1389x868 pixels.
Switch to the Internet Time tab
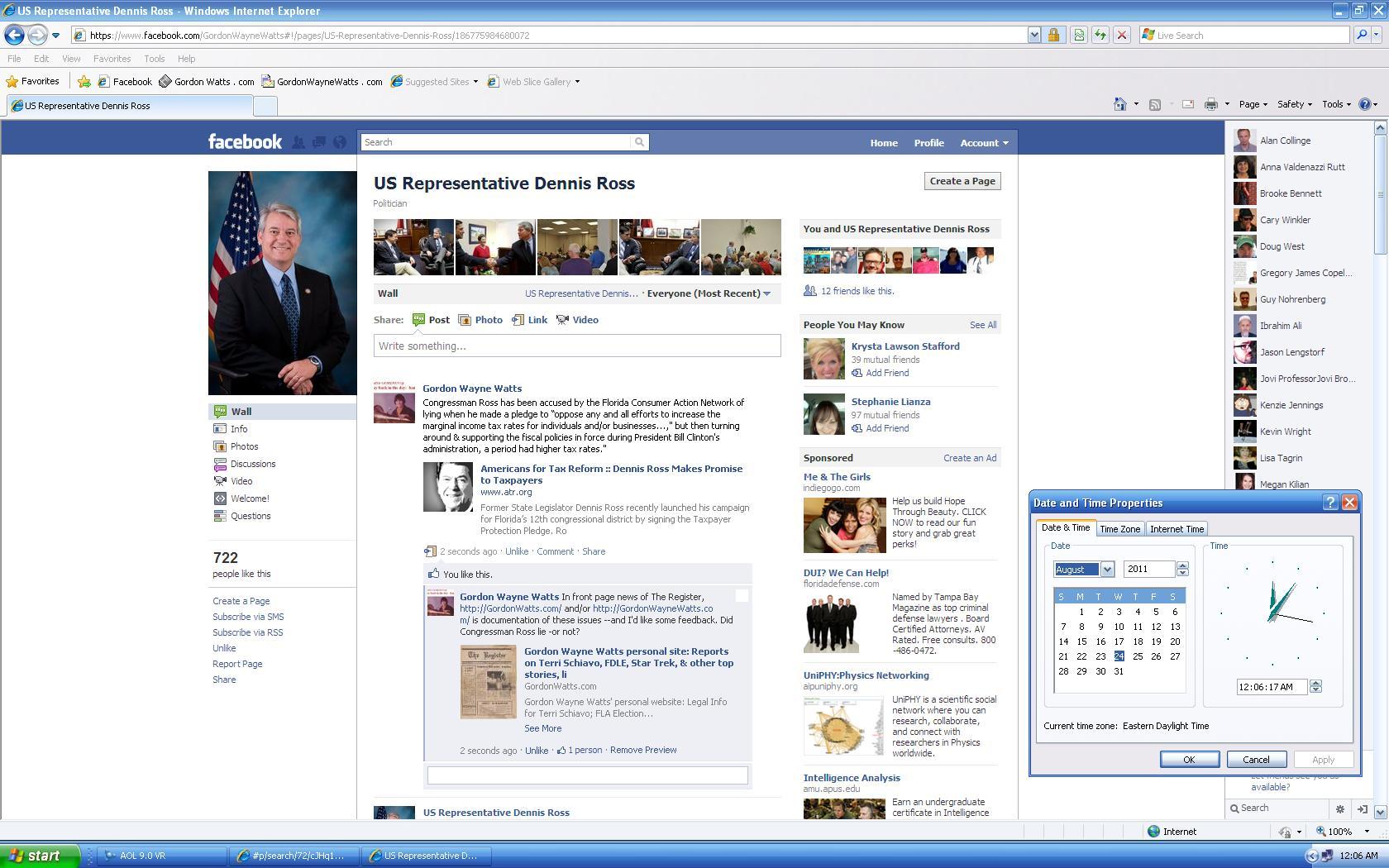pyautogui.click(x=1177, y=529)
